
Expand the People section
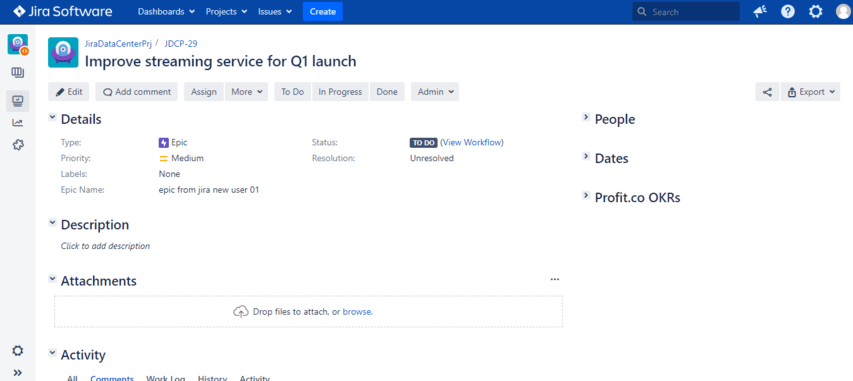[x=586, y=118]
